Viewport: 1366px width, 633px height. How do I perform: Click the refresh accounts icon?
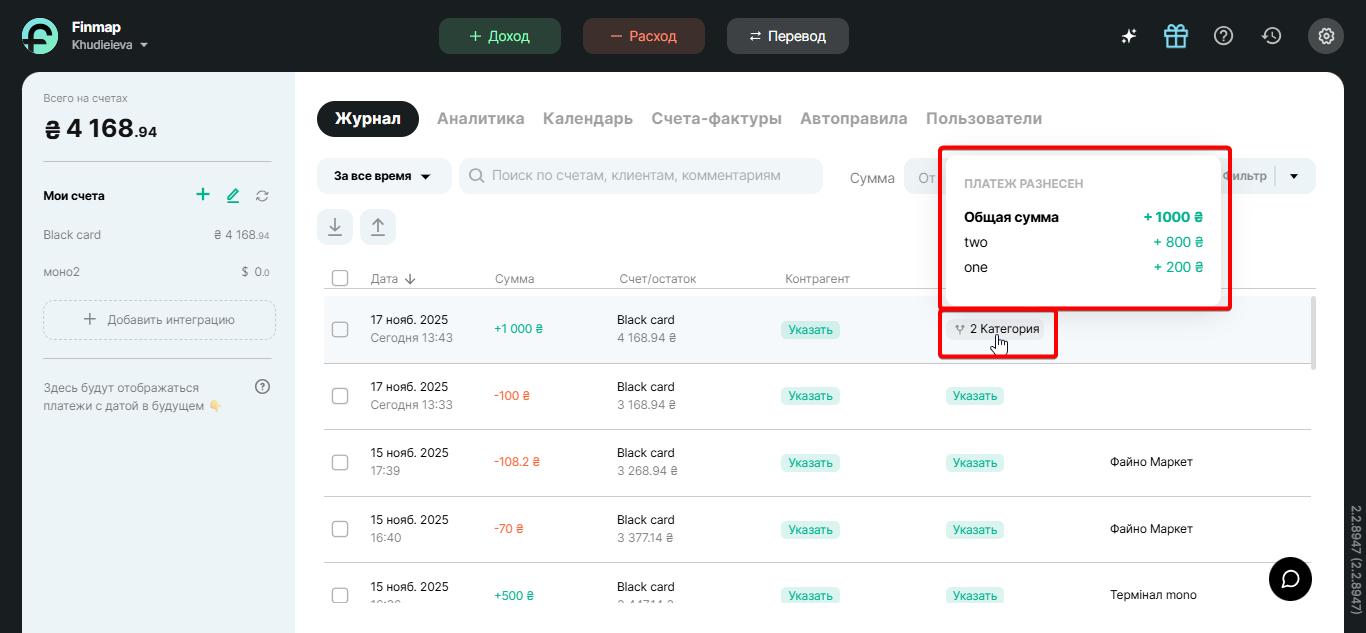pyautogui.click(x=262, y=196)
